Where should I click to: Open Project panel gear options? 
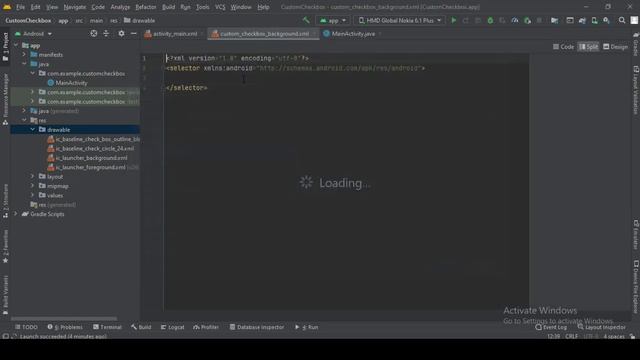(x=121, y=33)
